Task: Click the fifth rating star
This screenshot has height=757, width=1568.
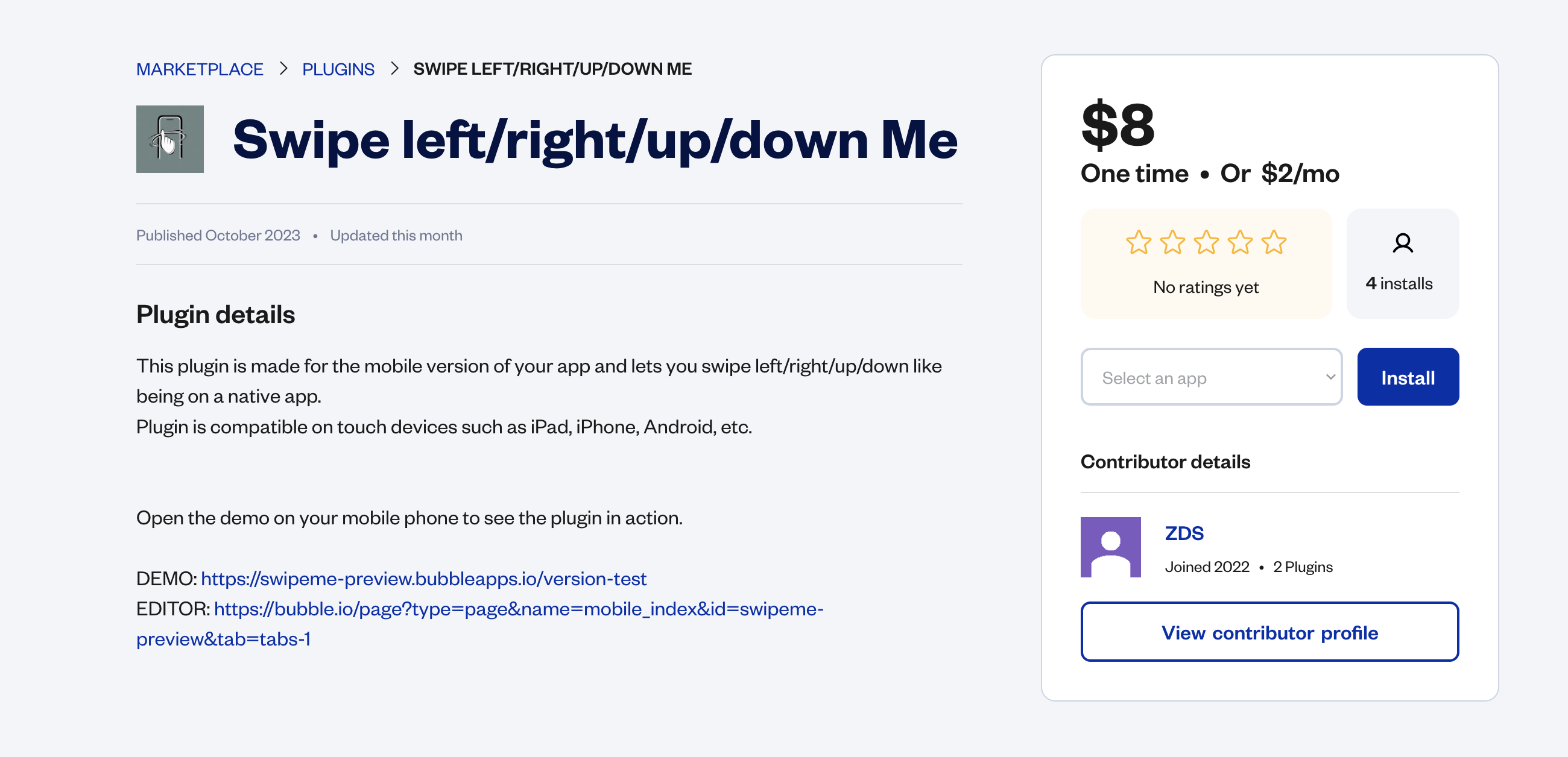Action: 1274,243
